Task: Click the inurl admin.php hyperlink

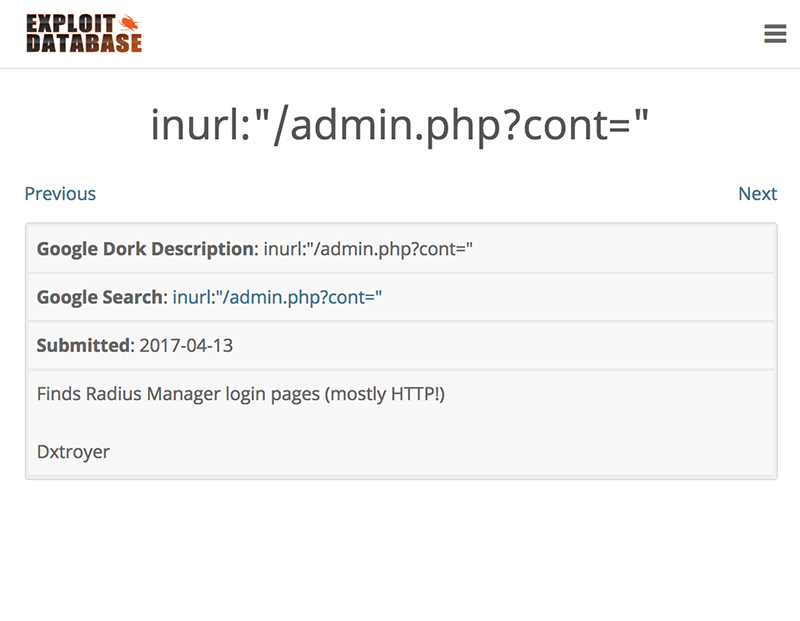Action: [277, 297]
